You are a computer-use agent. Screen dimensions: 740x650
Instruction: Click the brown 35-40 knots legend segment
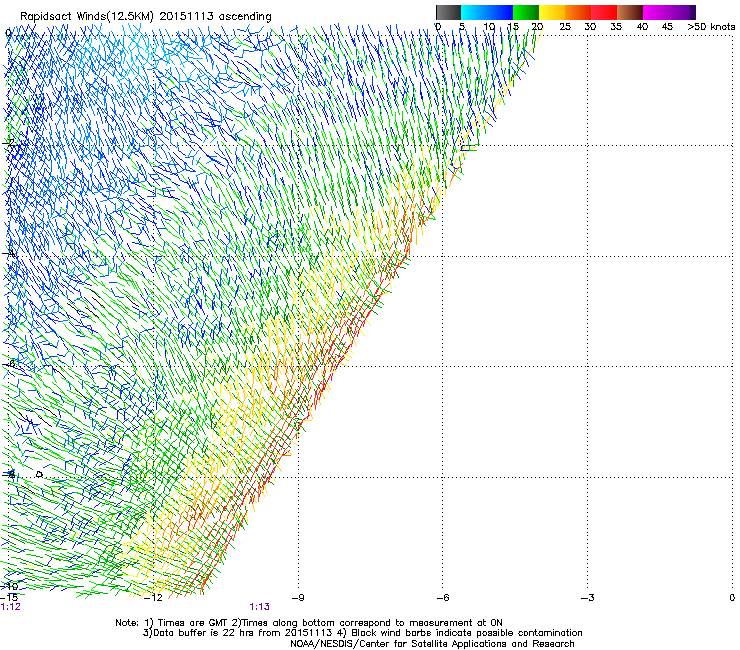pos(630,12)
